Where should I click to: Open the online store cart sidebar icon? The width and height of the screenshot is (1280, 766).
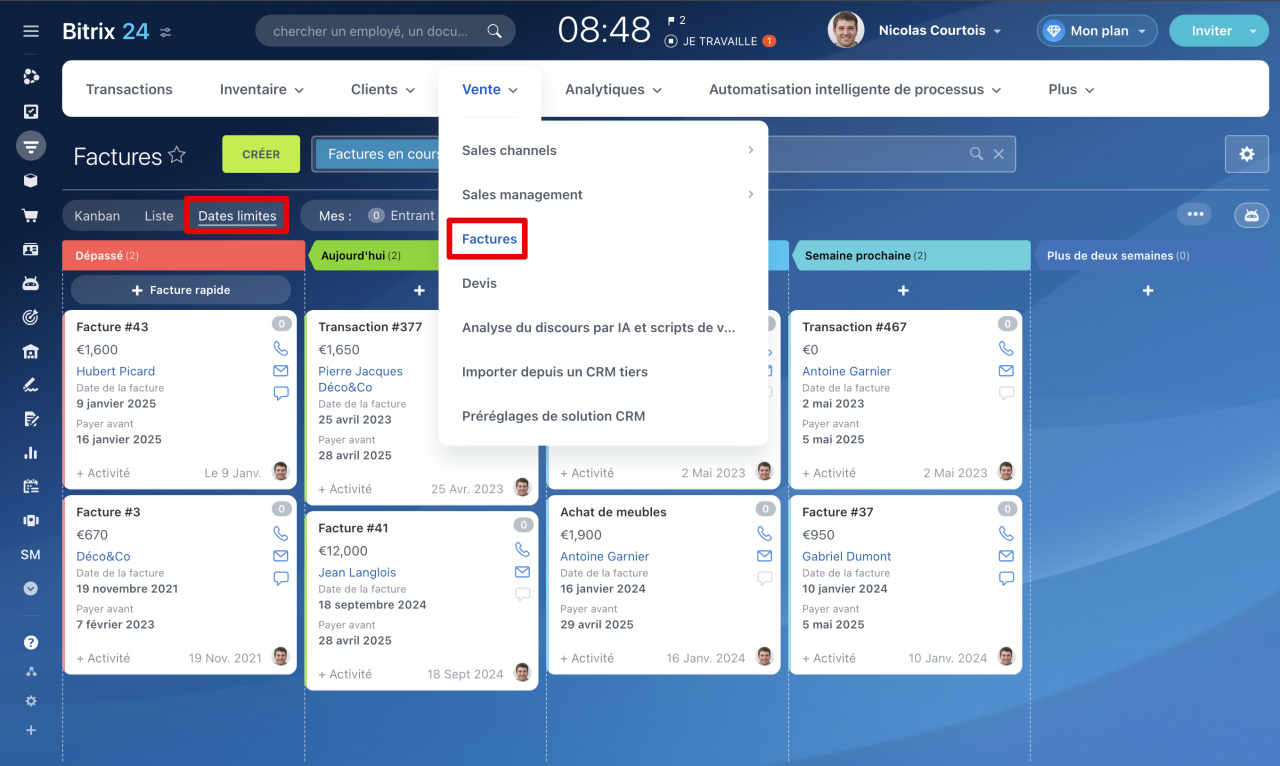coord(31,215)
